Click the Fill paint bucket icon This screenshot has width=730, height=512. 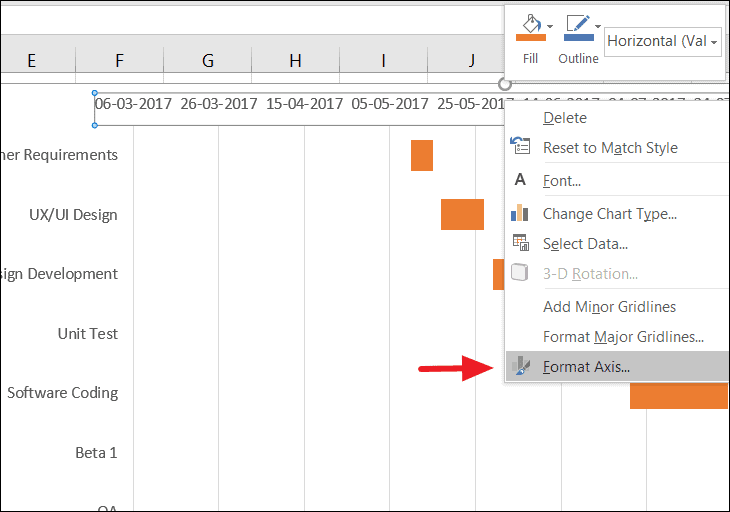pos(531,23)
